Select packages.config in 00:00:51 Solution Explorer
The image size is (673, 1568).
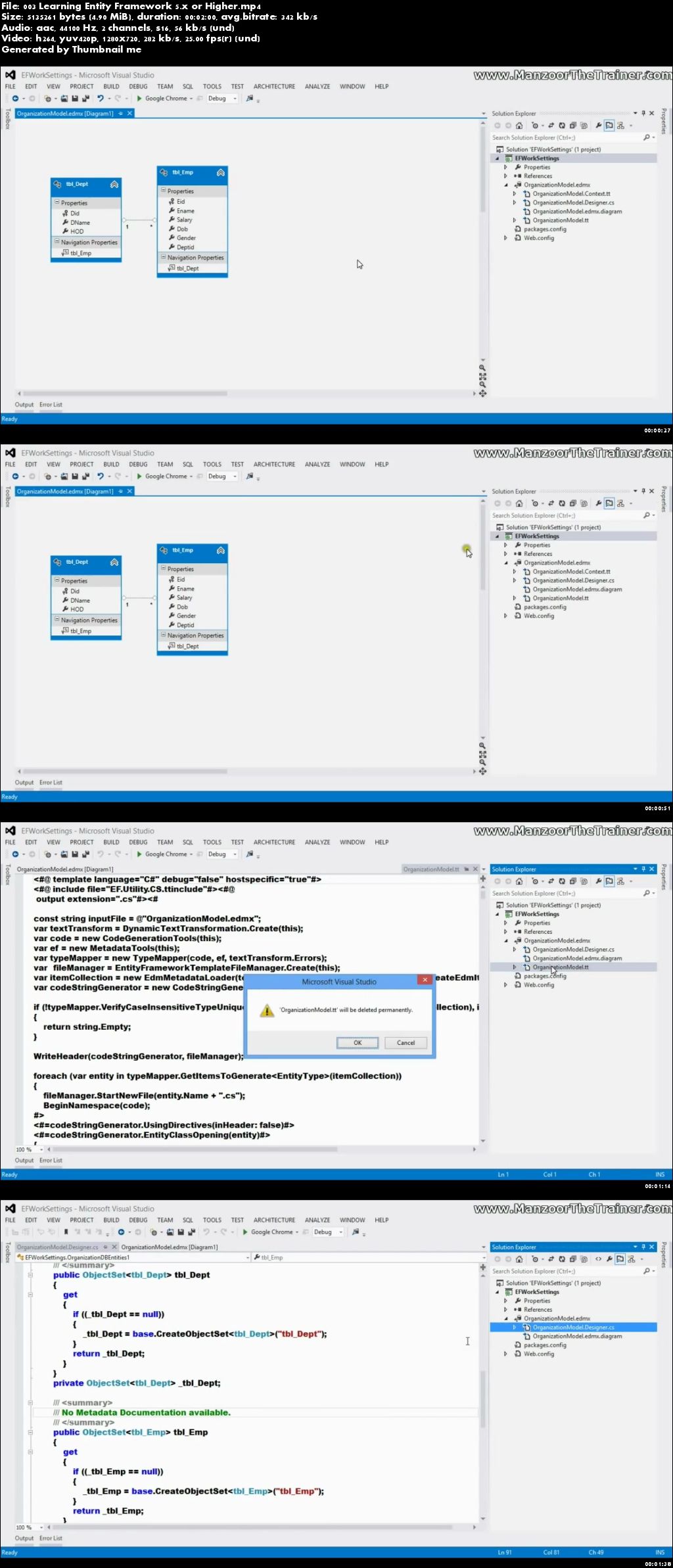(x=545, y=607)
